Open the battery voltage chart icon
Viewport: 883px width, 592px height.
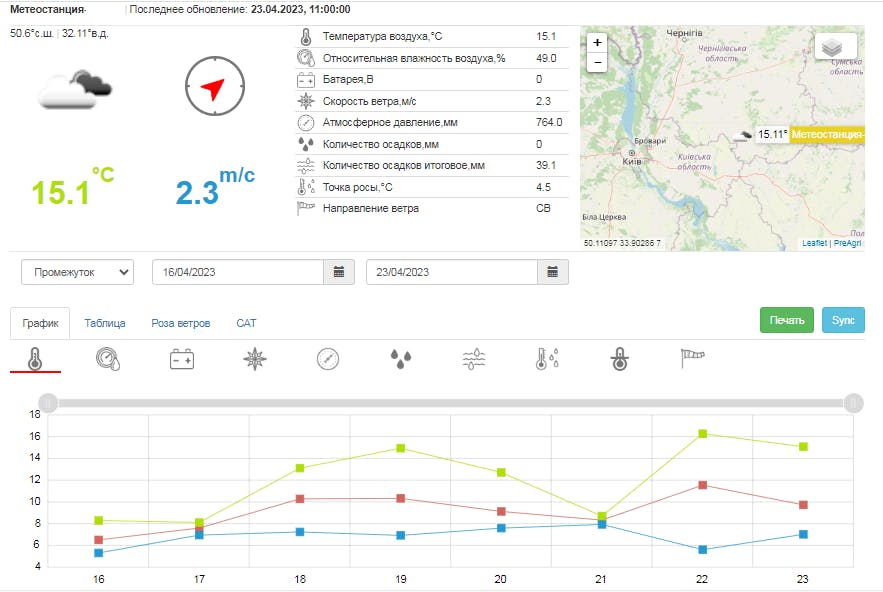[x=181, y=359]
